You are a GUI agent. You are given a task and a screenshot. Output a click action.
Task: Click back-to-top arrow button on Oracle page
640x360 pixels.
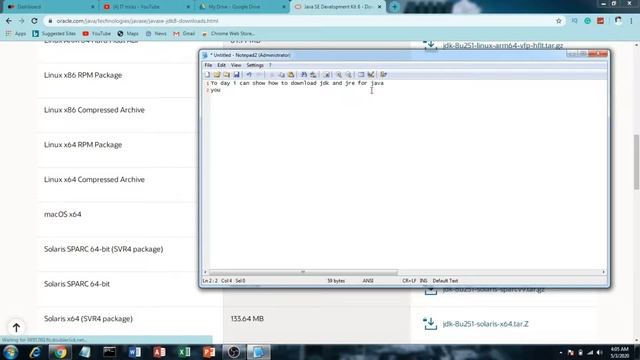point(16,327)
